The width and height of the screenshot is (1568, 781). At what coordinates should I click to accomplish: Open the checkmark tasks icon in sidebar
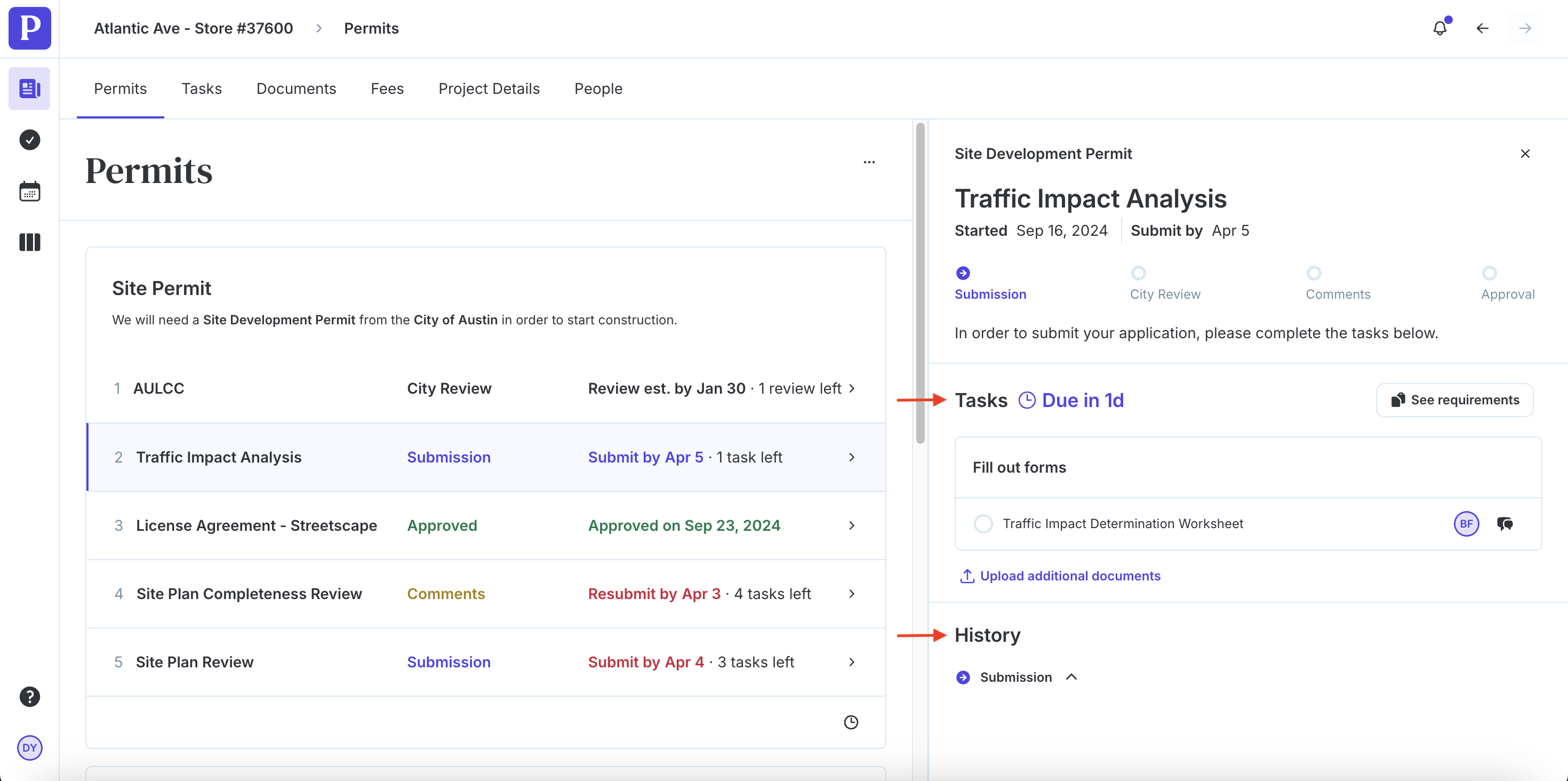tap(29, 140)
